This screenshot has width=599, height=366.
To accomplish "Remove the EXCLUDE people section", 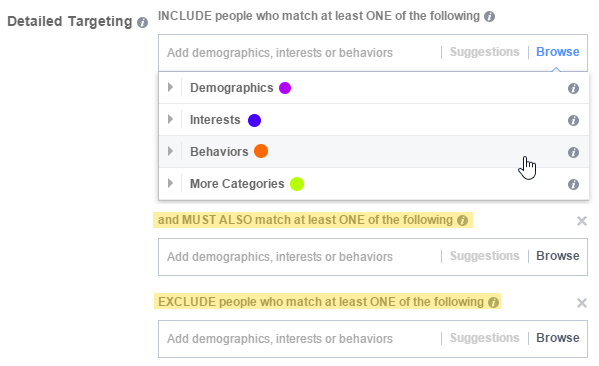I will click(x=581, y=303).
